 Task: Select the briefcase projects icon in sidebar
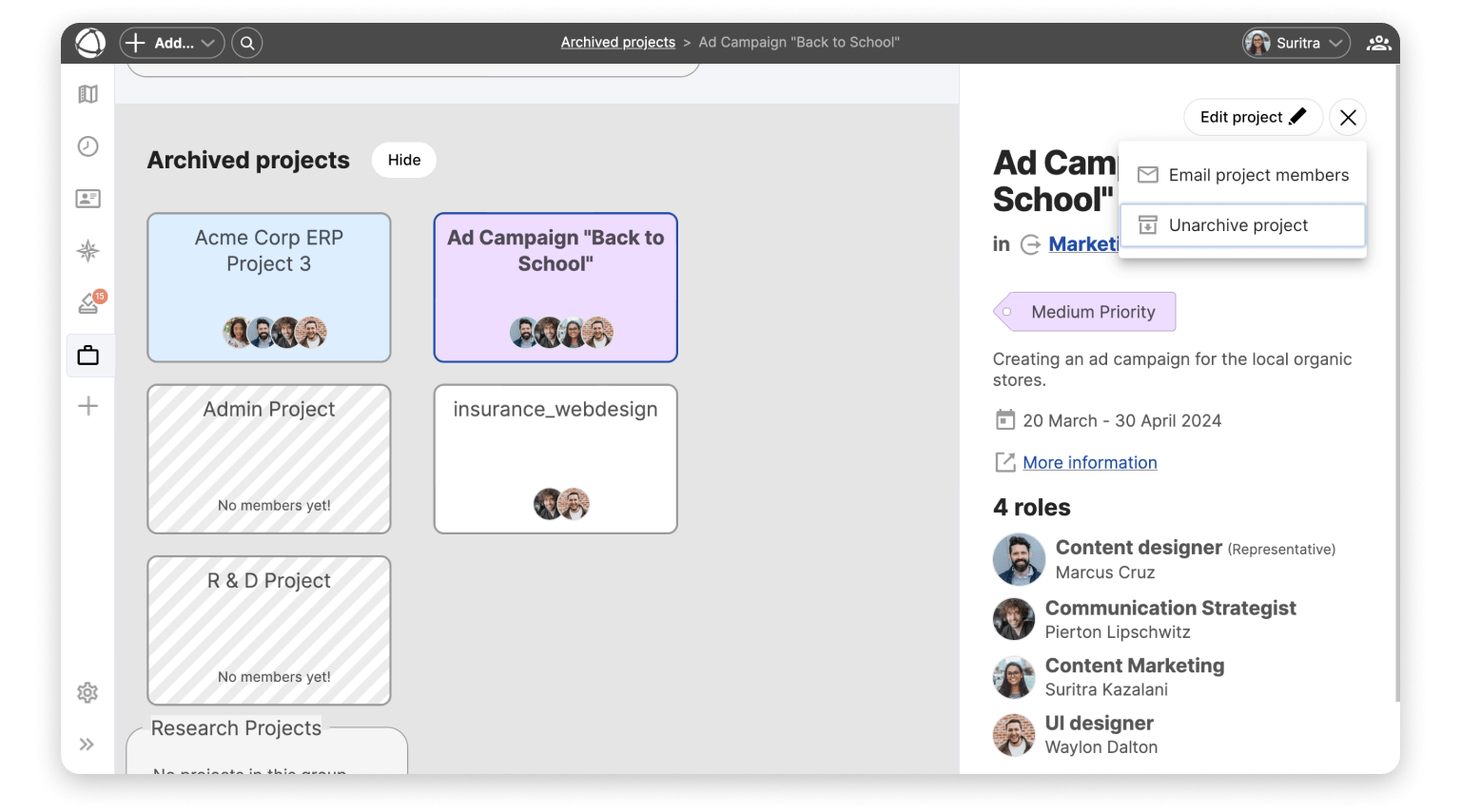88,356
